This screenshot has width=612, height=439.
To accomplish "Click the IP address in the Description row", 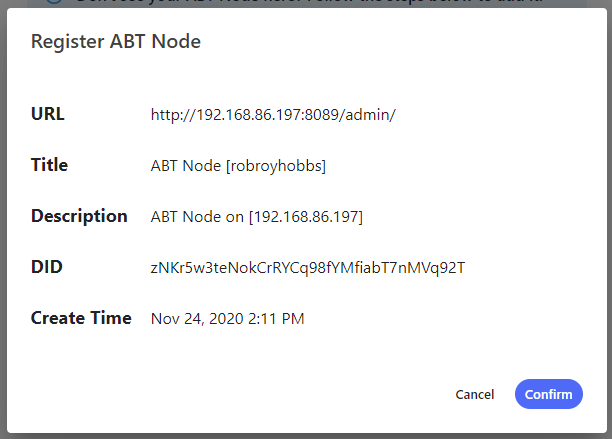I will pyautogui.click(x=306, y=217).
